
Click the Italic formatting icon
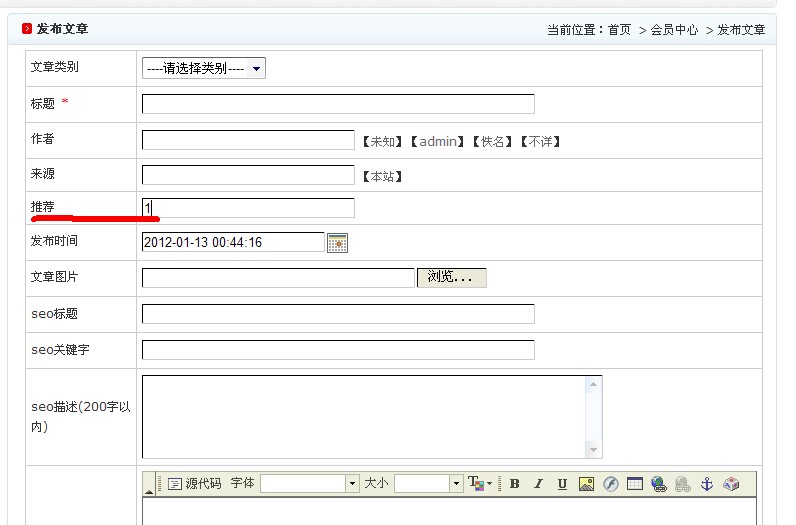pos(538,484)
